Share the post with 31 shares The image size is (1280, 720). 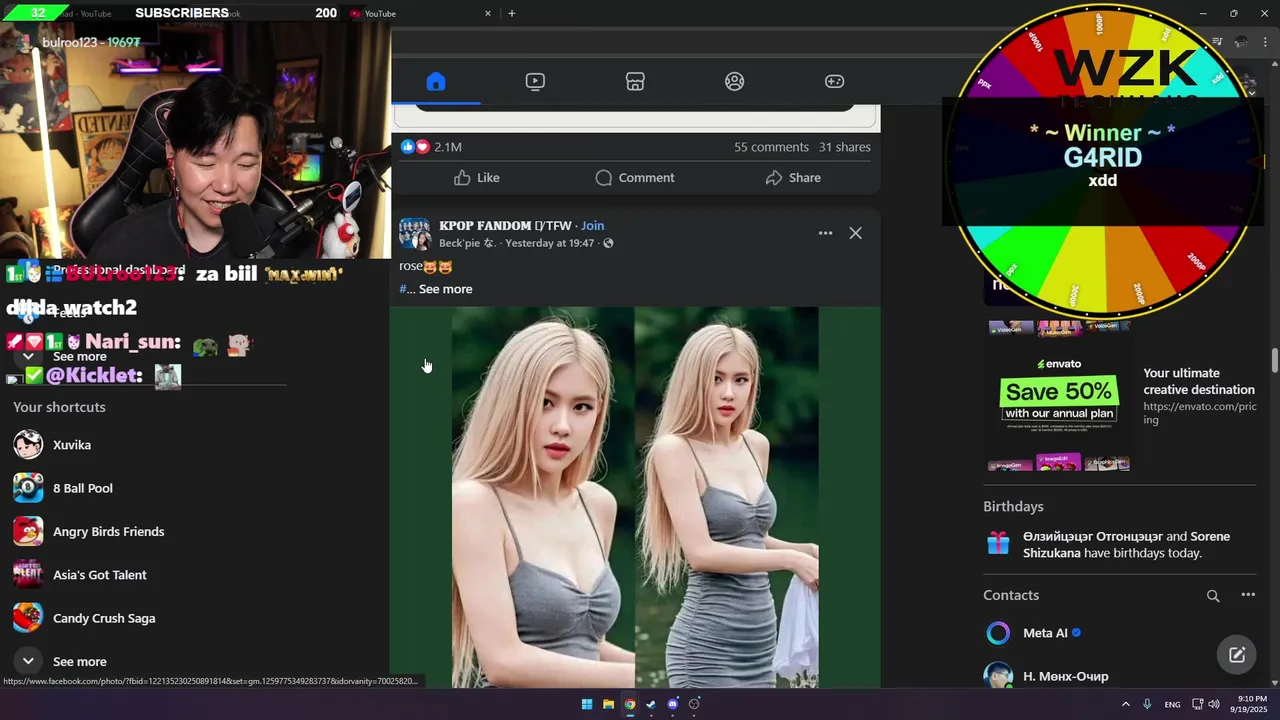tap(793, 178)
